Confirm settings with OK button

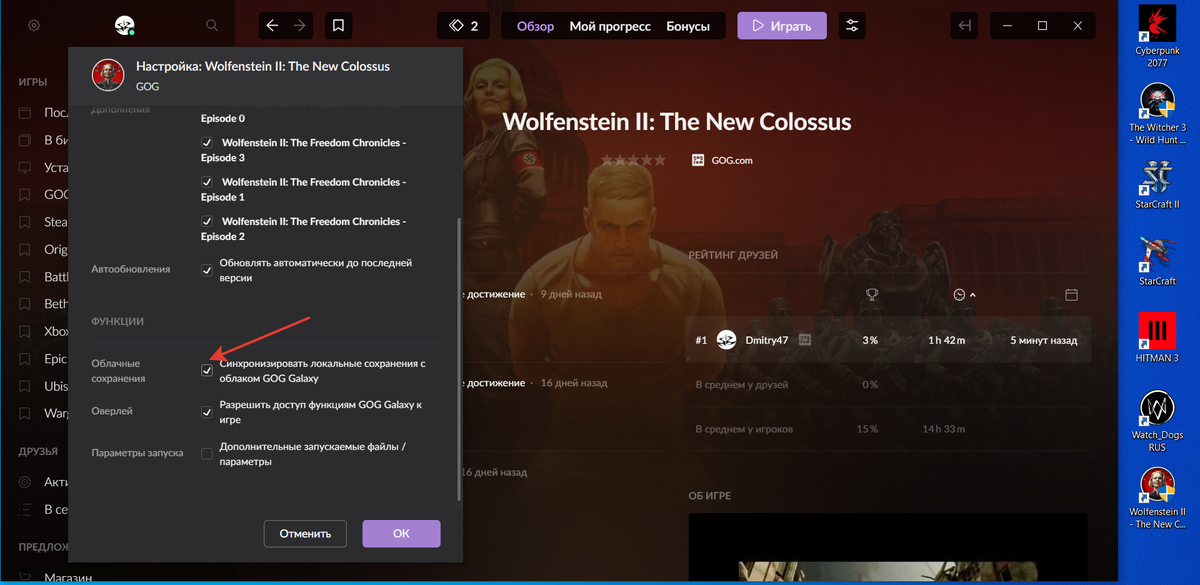coord(401,533)
